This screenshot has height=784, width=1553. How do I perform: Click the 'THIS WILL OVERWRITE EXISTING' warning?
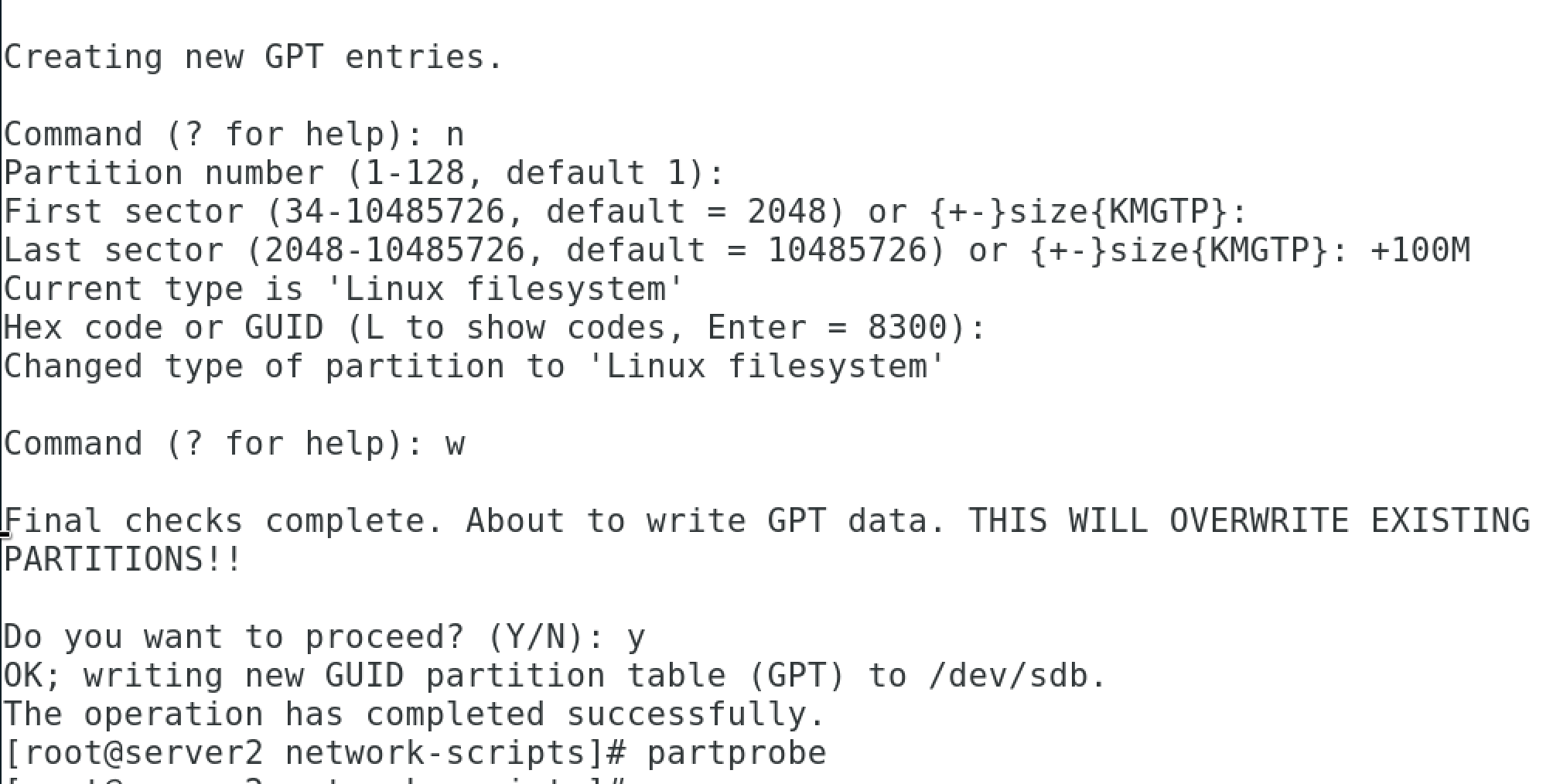[1249, 521]
